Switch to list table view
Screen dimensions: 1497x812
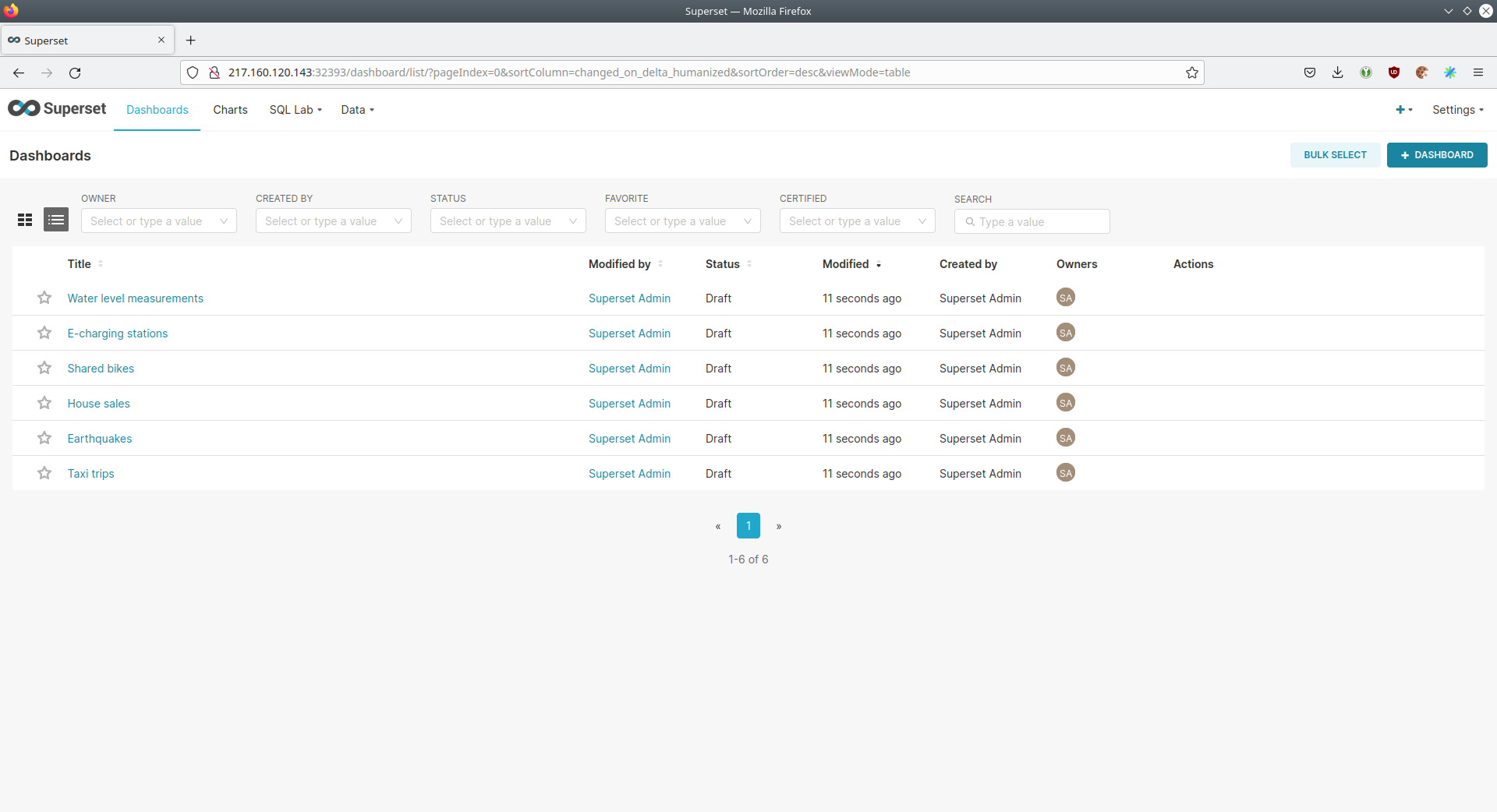(56, 221)
